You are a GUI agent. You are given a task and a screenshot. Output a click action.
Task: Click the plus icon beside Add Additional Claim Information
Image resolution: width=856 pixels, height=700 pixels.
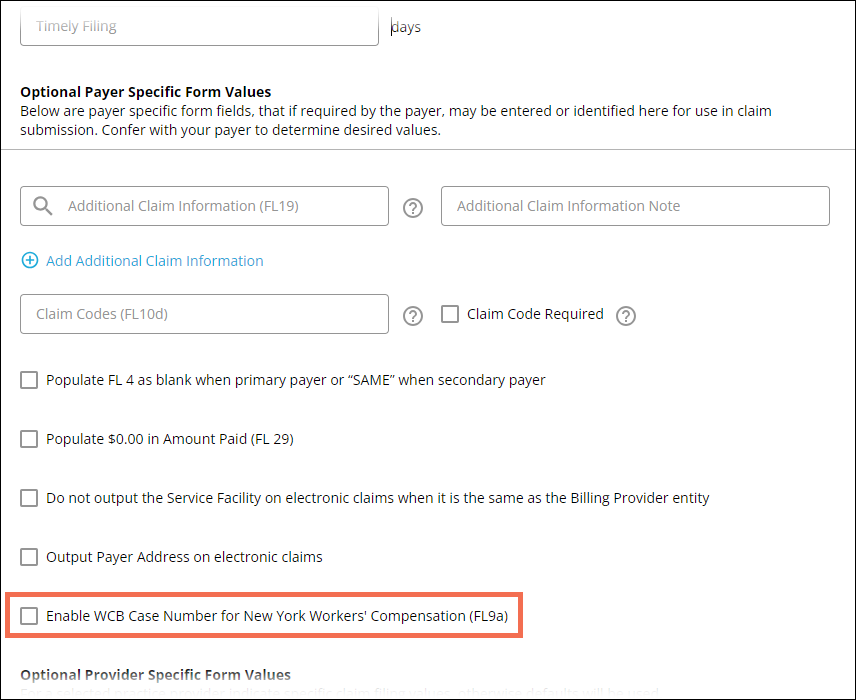point(30,261)
